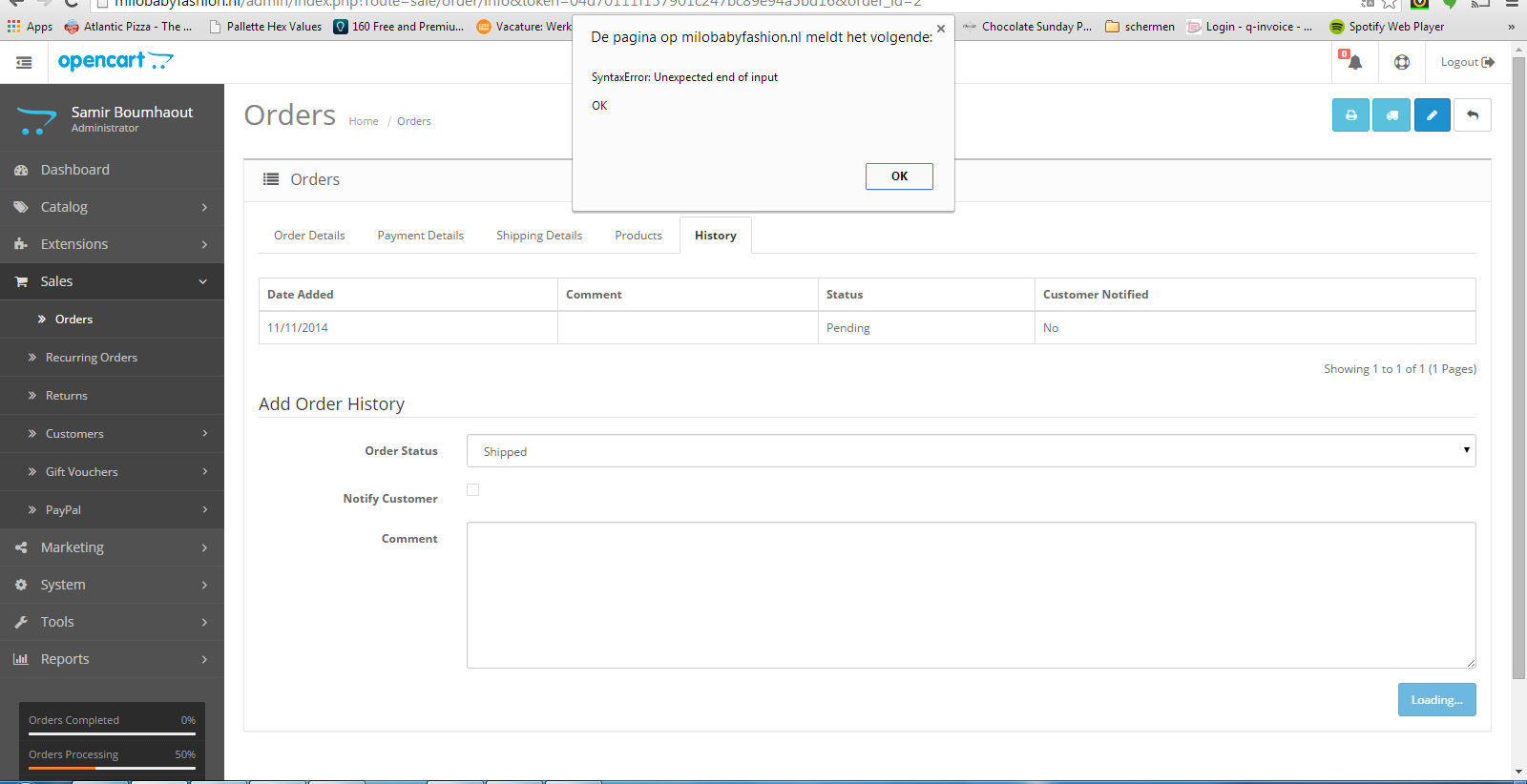Open the Chocolate Sunday bookmark
Image resolution: width=1527 pixels, height=784 pixels.
pos(1027,27)
